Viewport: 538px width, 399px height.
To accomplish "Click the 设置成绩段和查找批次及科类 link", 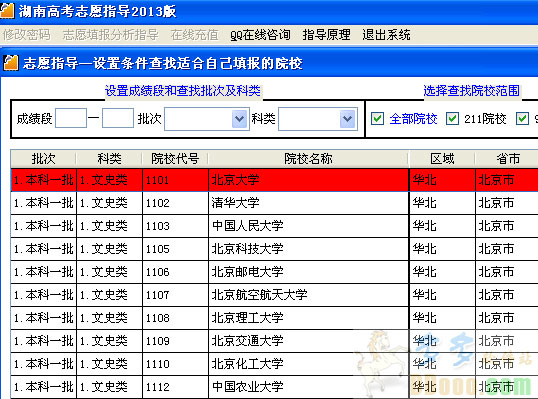I will point(183,91).
